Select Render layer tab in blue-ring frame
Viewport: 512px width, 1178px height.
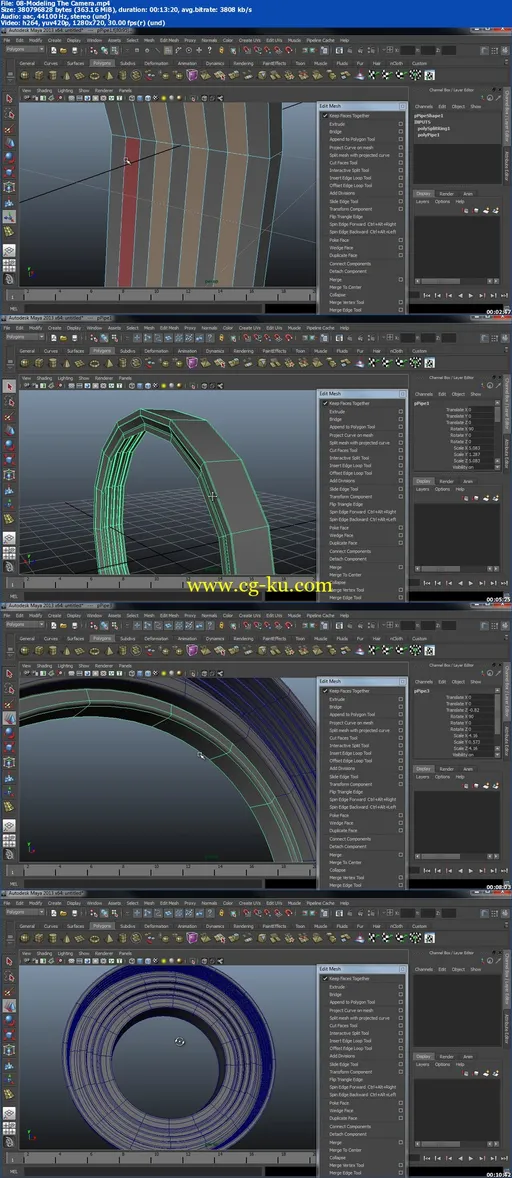click(x=447, y=1056)
